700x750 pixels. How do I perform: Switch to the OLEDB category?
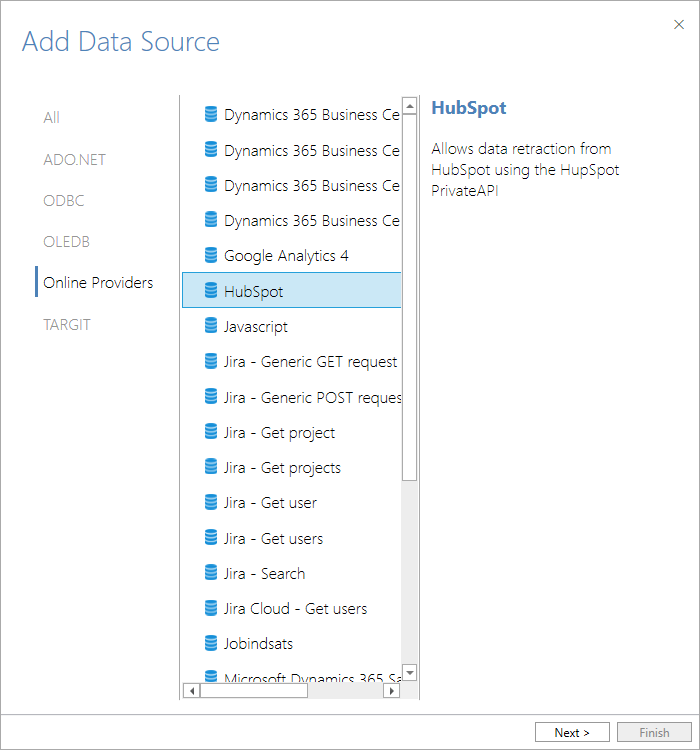(x=67, y=242)
